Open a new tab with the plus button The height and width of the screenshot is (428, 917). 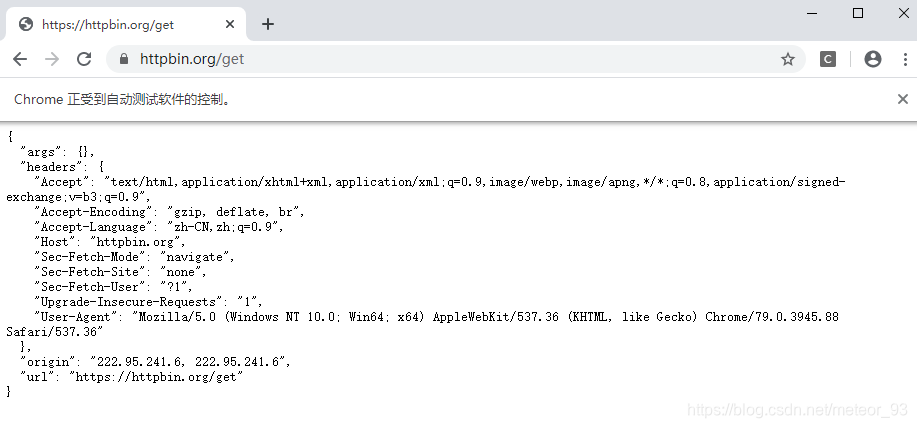point(268,24)
